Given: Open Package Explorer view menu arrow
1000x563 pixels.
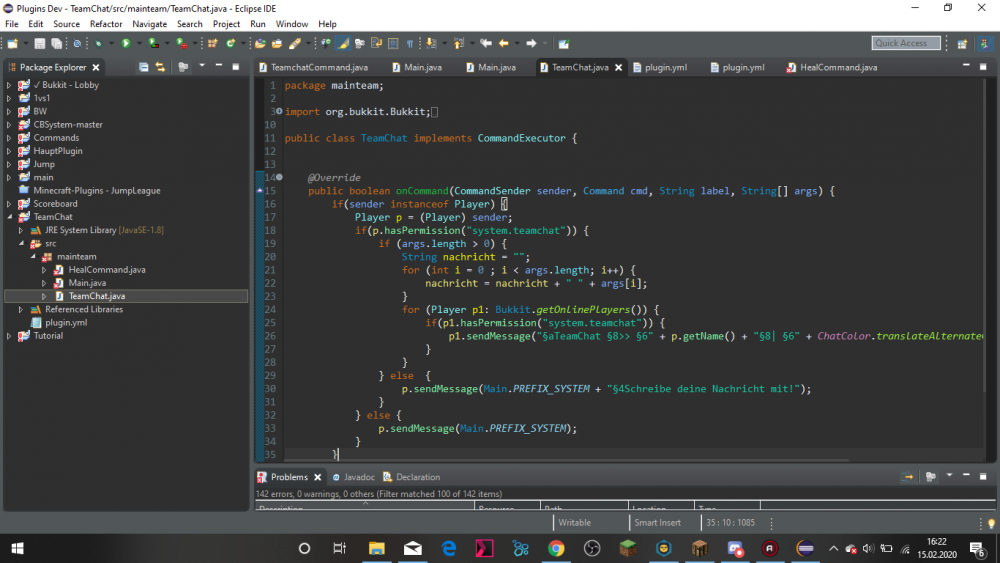Looking at the screenshot, I should coord(202,66).
